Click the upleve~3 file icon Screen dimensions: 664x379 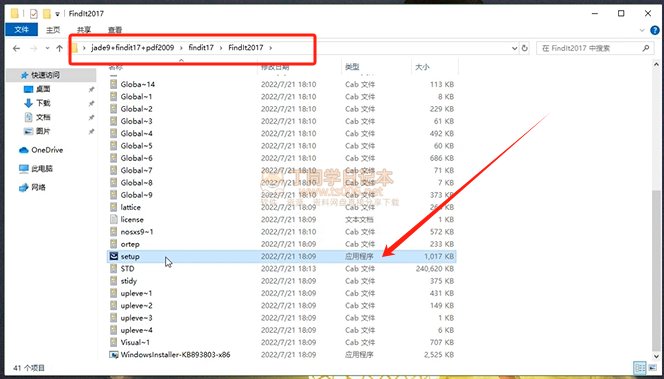tap(113, 318)
